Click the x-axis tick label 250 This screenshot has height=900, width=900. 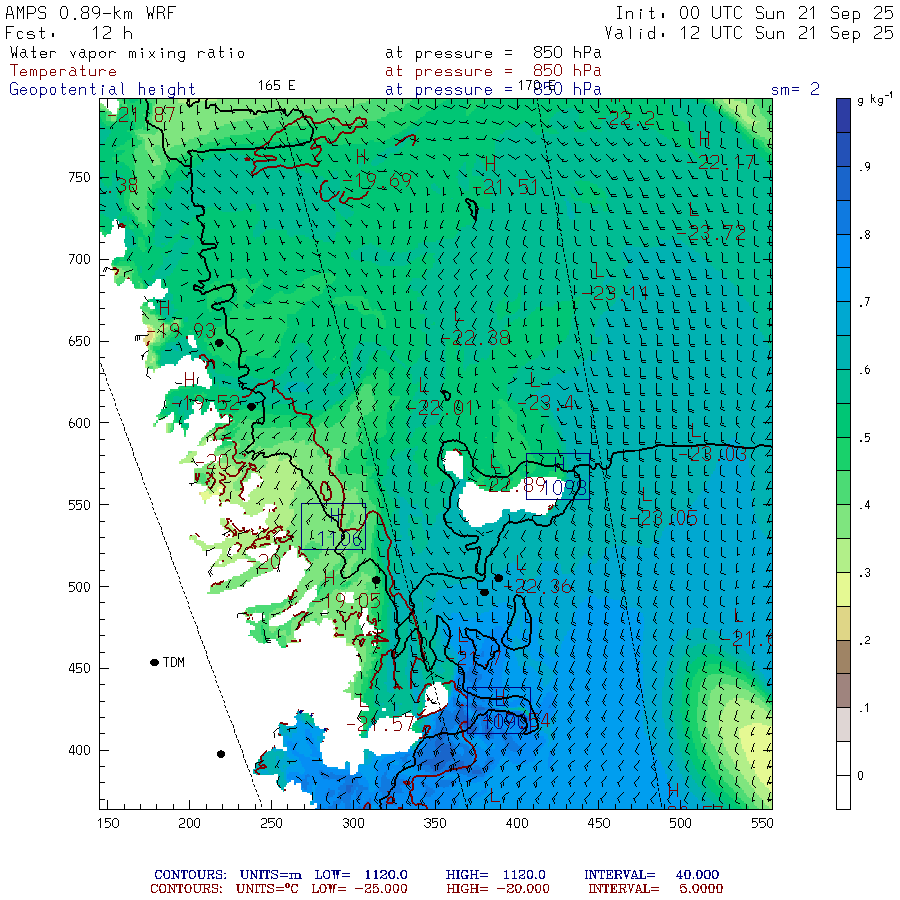click(x=271, y=823)
